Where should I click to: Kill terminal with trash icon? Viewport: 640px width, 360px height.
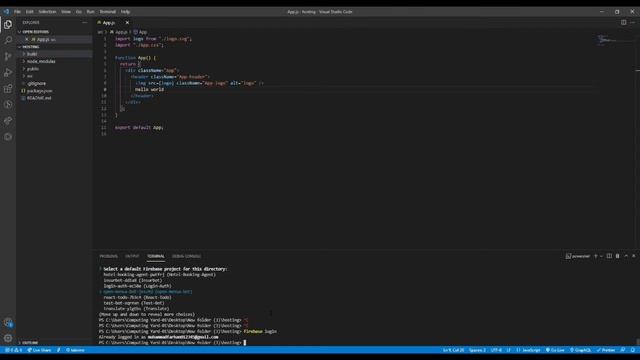[x=617, y=256]
